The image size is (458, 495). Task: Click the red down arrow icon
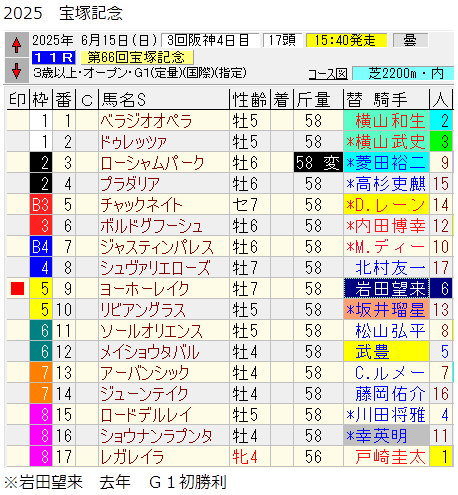click(x=16, y=71)
